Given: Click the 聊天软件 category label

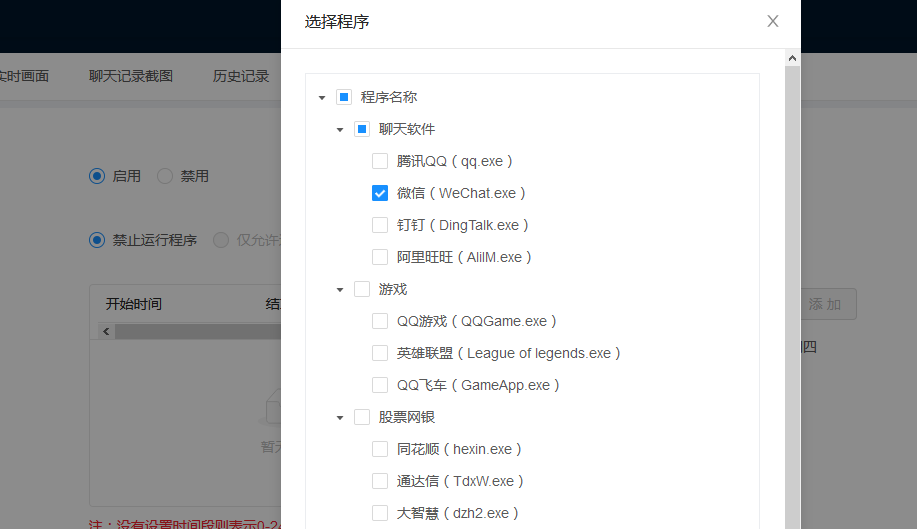Looking at the screenshot, I should coord(407,129).
